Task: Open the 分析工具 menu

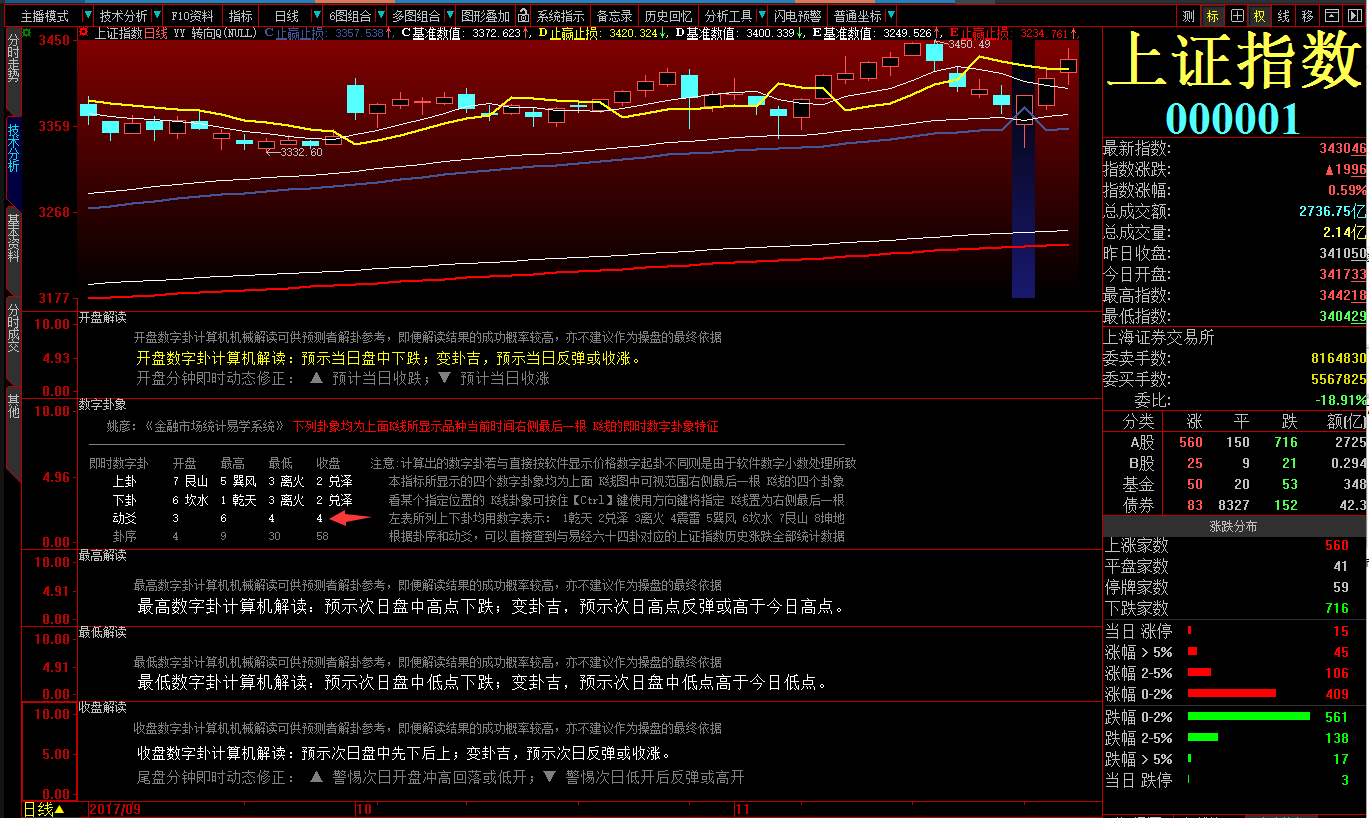Action: [728, 16]
